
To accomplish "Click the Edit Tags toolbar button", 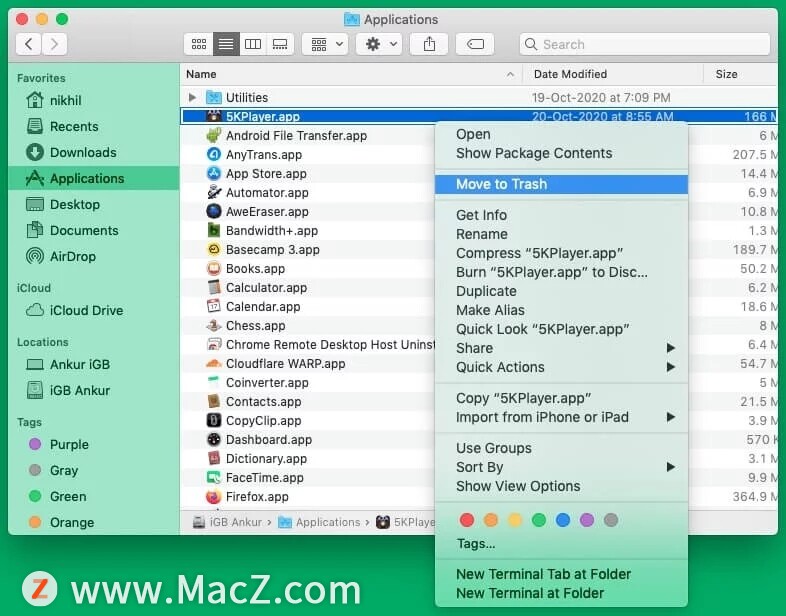I will (475, 44).
